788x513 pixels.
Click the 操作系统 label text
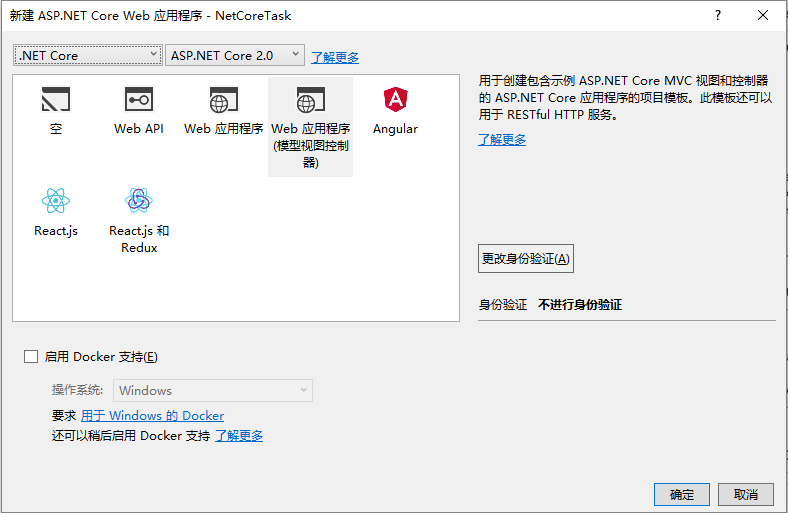point(77,390)
